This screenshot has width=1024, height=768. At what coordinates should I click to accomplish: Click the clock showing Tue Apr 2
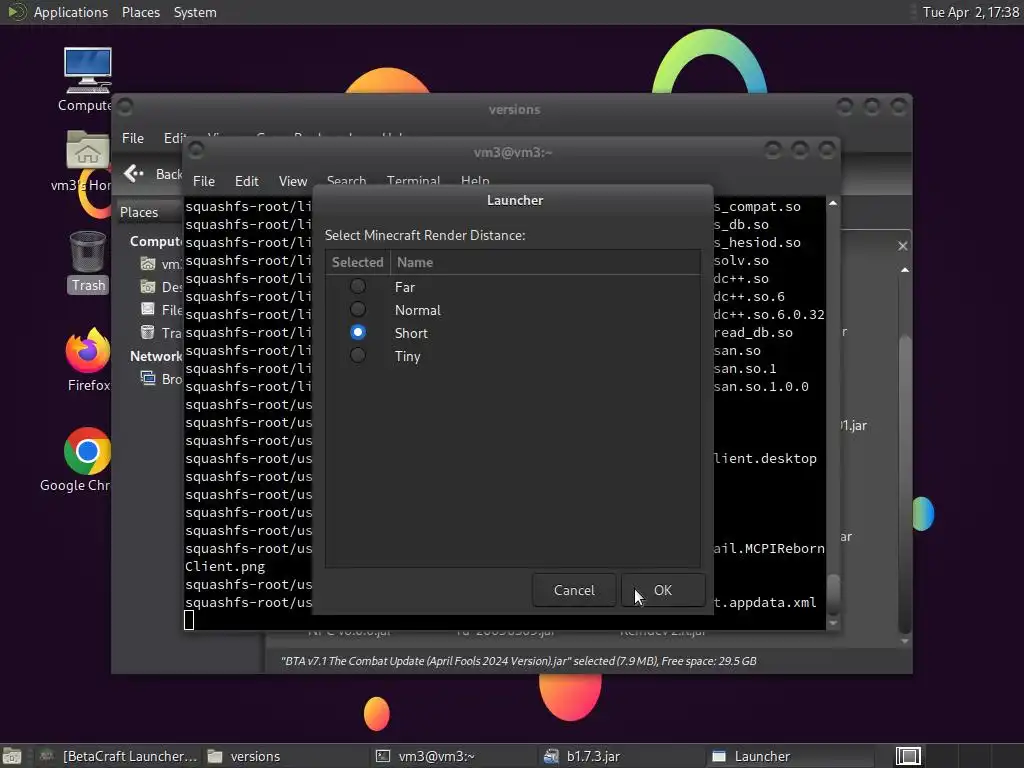coord(970,12)
